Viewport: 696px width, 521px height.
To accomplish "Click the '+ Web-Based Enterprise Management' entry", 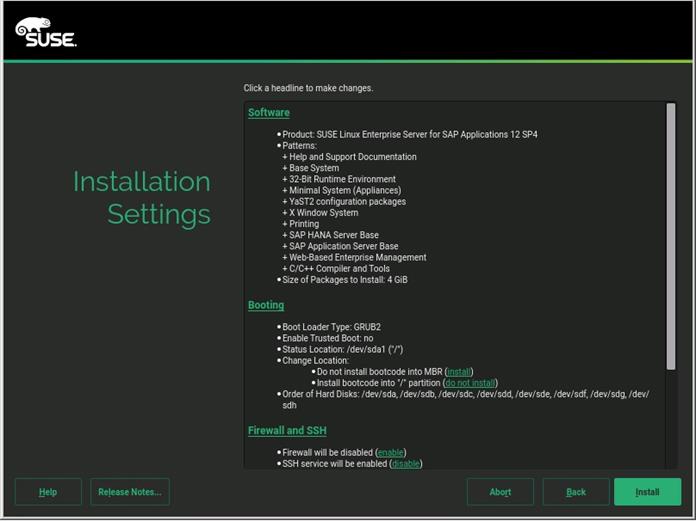I will [x=354, y=257].
